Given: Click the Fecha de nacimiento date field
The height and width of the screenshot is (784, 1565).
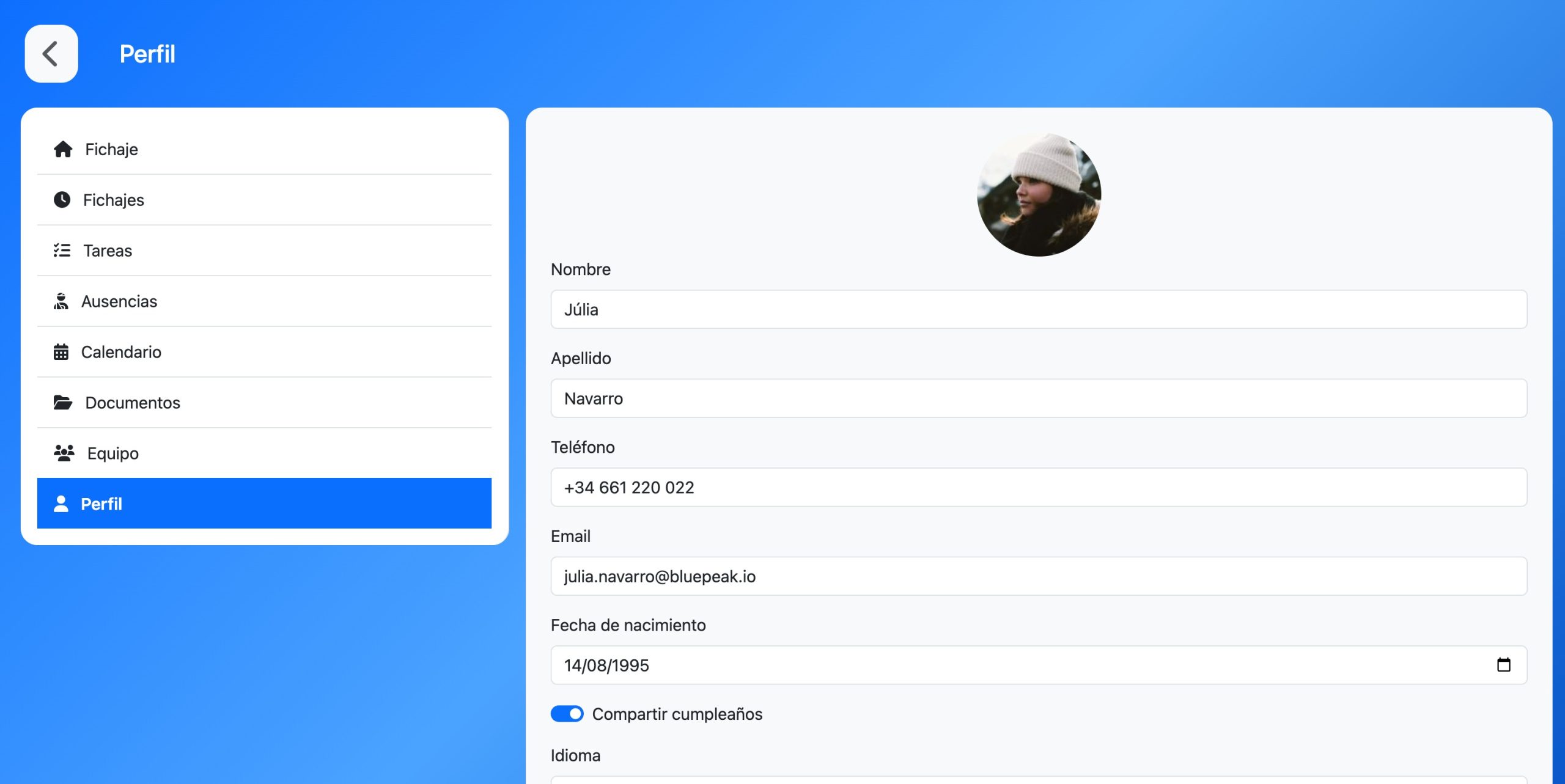Looking at the screenshot, I should [1039, 665].
